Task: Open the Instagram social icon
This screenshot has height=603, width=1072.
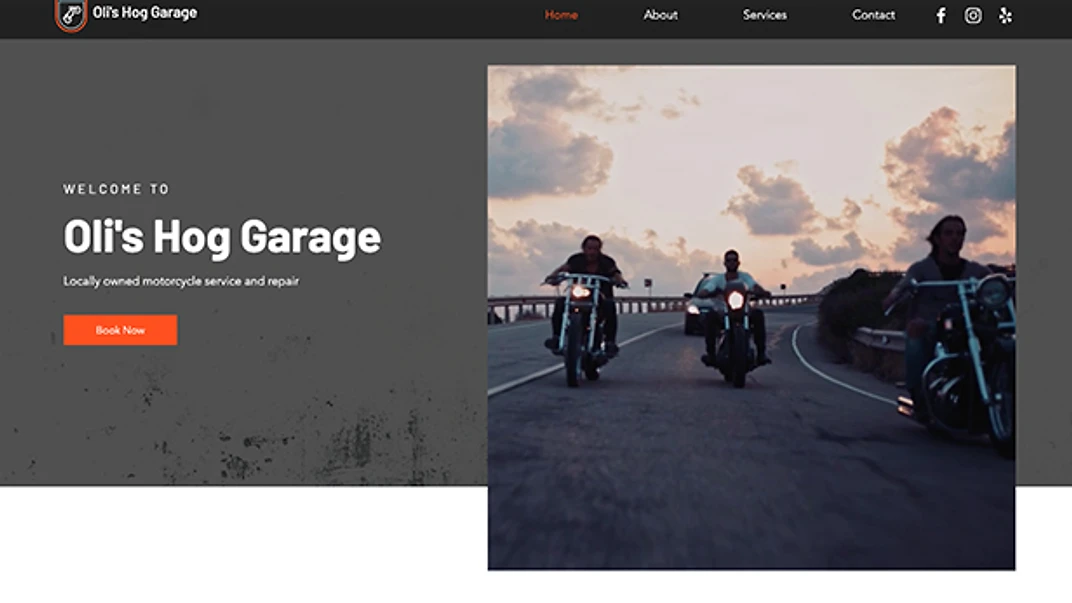Action: (973, 15)
